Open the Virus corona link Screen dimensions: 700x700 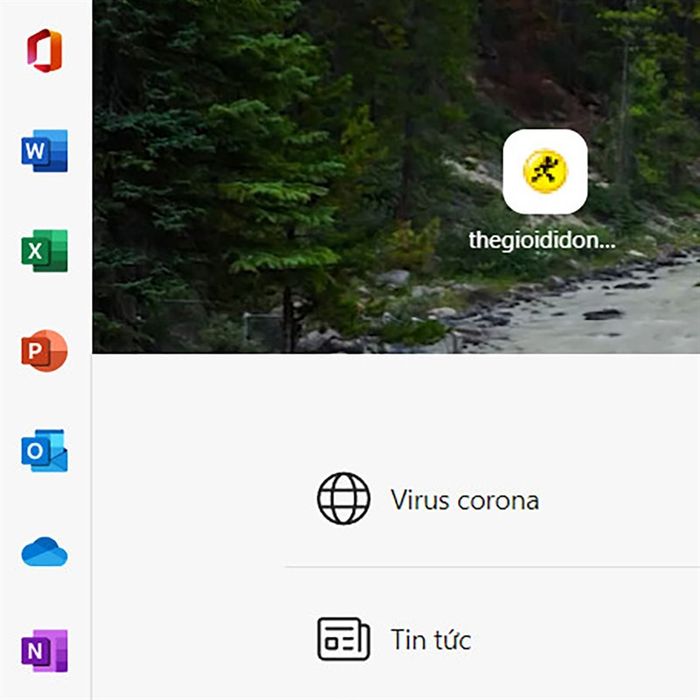(x=464, y=499)
